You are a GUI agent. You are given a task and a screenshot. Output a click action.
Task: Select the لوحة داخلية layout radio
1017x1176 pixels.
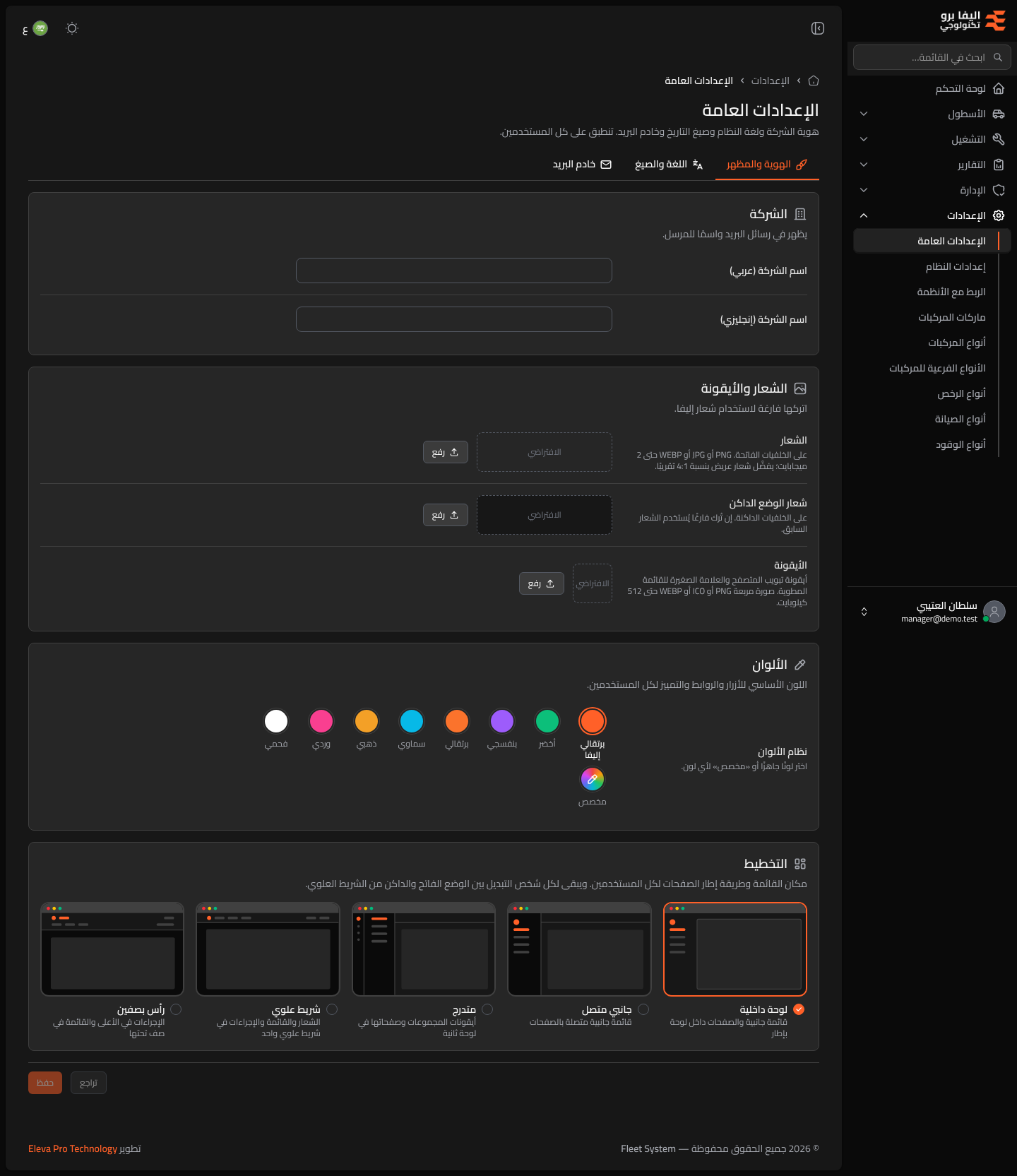pyautogui.click(x=799, y=1009)
